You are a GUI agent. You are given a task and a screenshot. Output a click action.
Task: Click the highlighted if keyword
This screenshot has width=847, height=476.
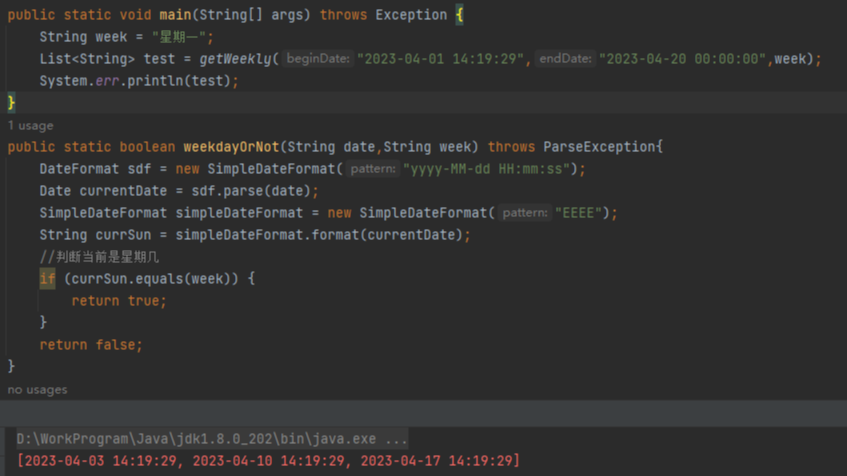(x=48, y=279)
